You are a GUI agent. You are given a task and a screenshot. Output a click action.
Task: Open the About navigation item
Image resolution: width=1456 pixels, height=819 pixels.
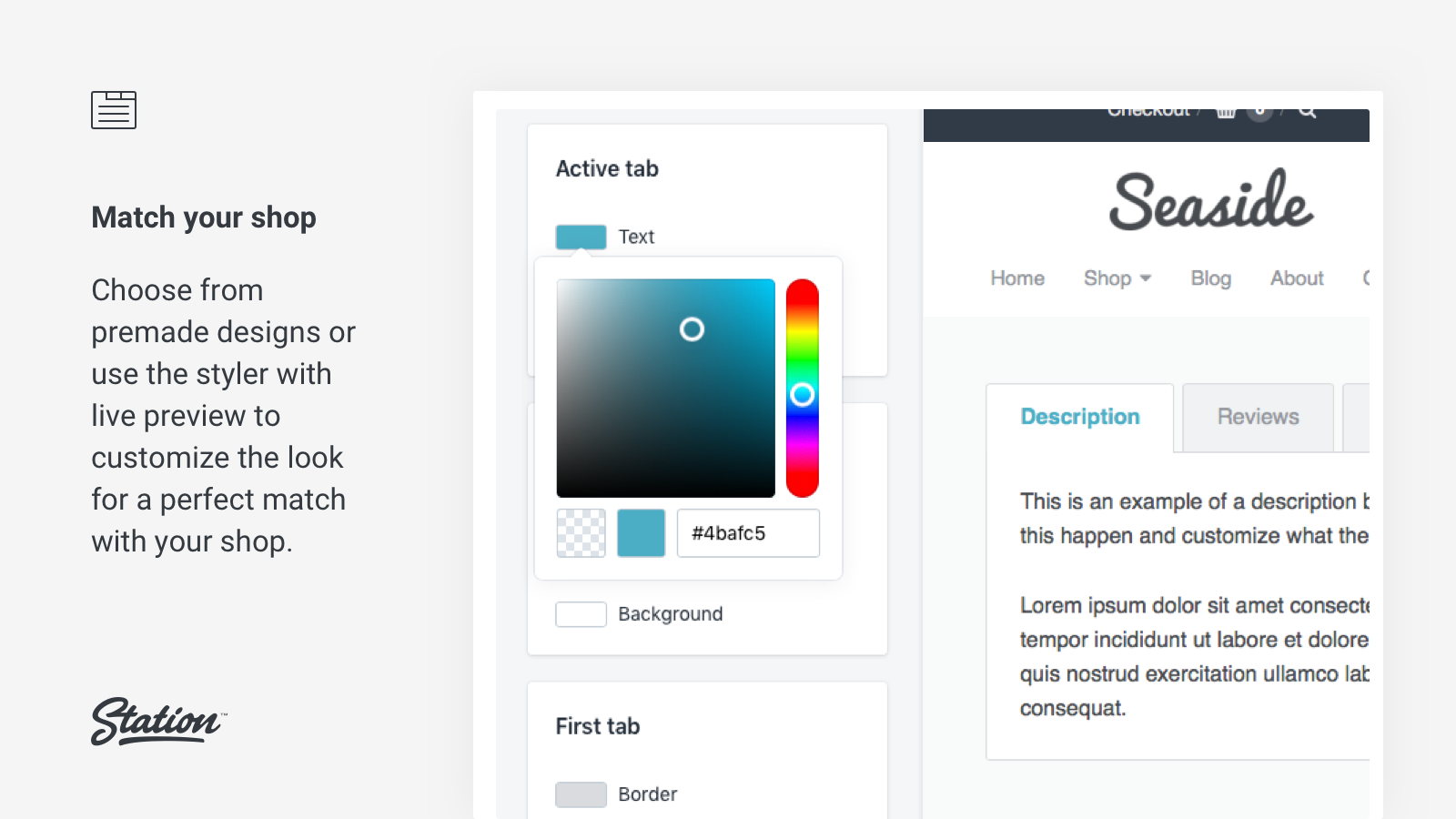click(1296, 278)
